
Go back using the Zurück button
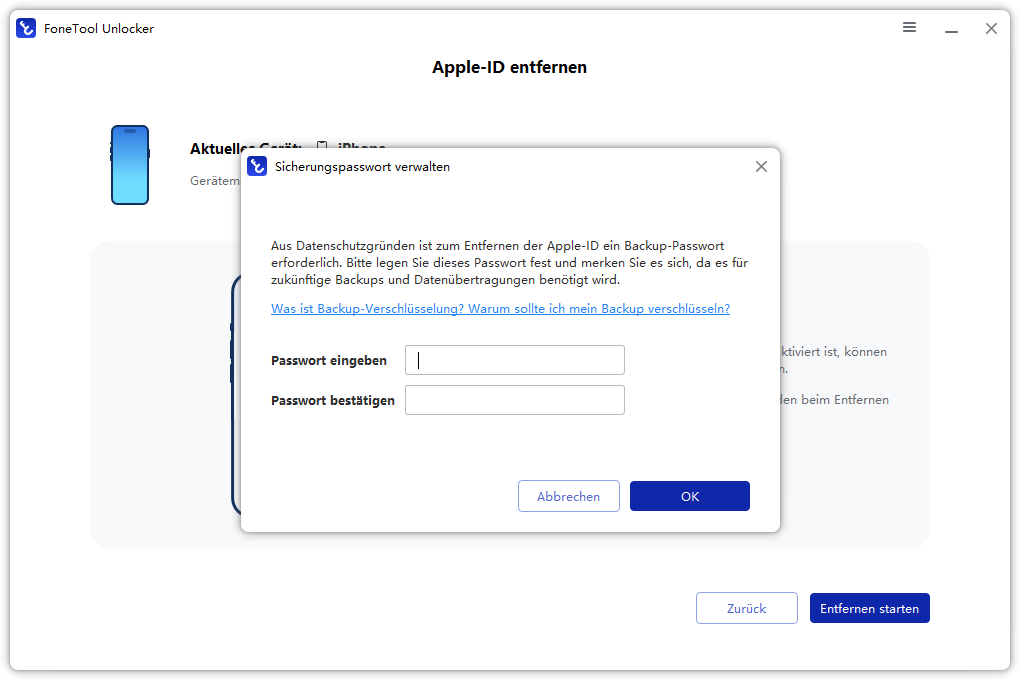pyautogui.click(x=747, y=608)
